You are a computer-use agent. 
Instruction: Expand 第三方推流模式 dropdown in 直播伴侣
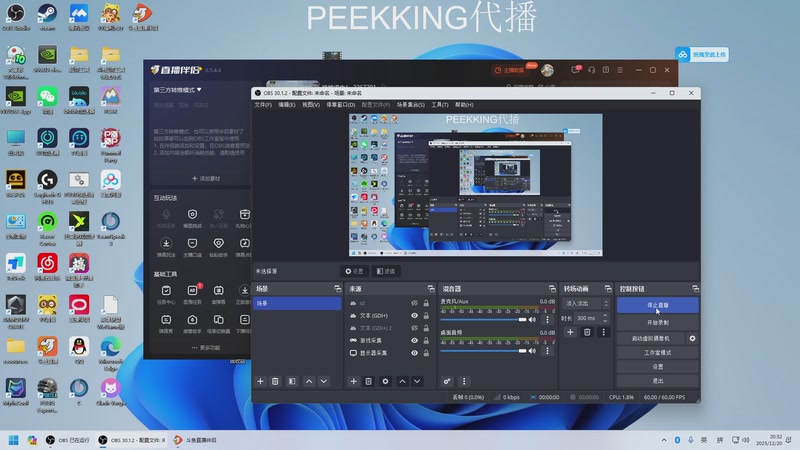(178, 90)
